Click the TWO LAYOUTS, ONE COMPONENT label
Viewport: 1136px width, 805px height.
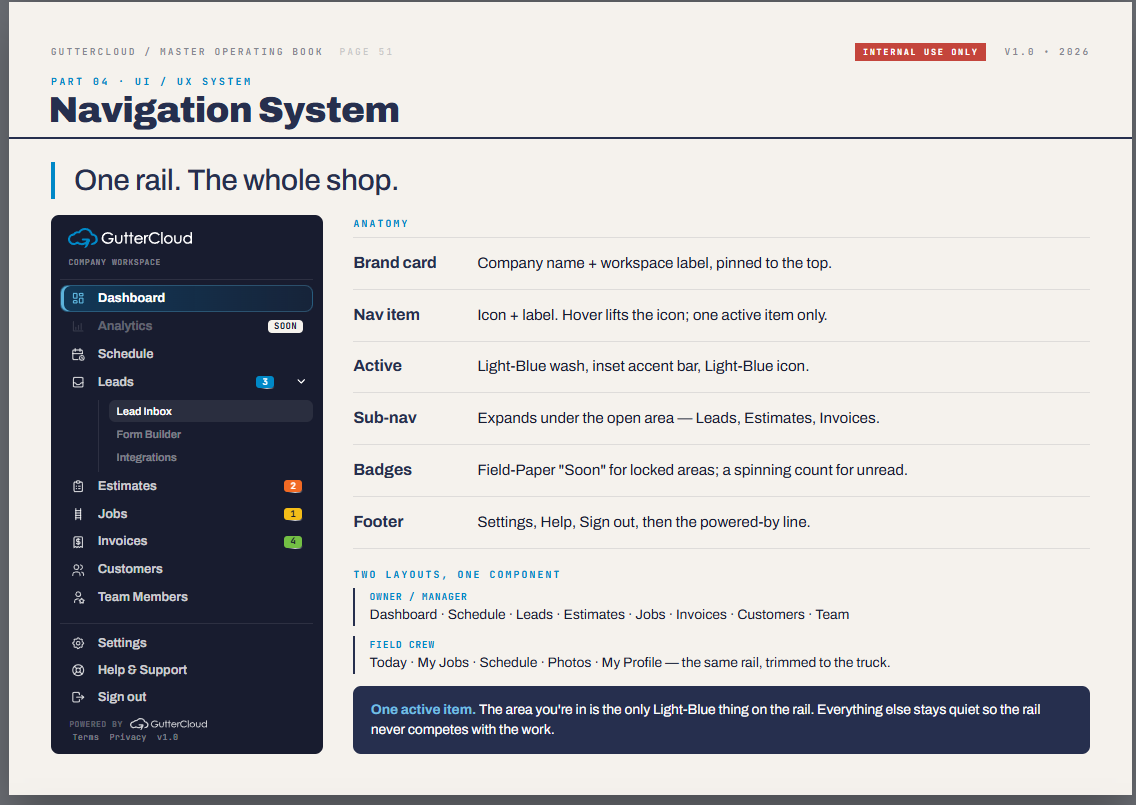click(457, 575)
